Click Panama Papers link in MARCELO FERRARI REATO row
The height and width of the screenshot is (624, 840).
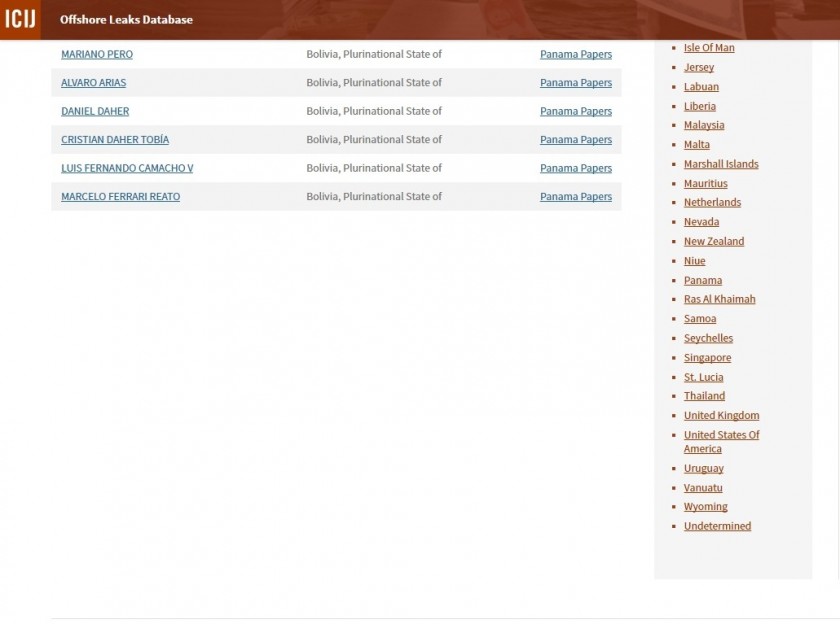pyautogui.click(x=576, y=197)
